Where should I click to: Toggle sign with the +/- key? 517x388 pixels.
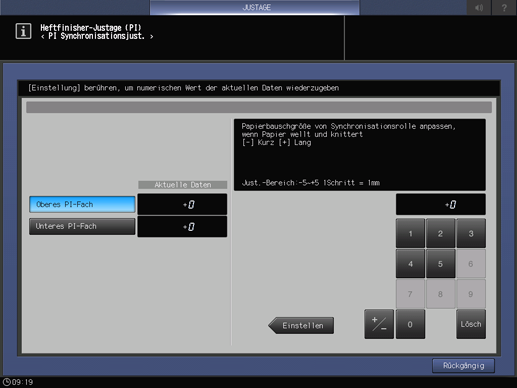click(x=379, y=324)
